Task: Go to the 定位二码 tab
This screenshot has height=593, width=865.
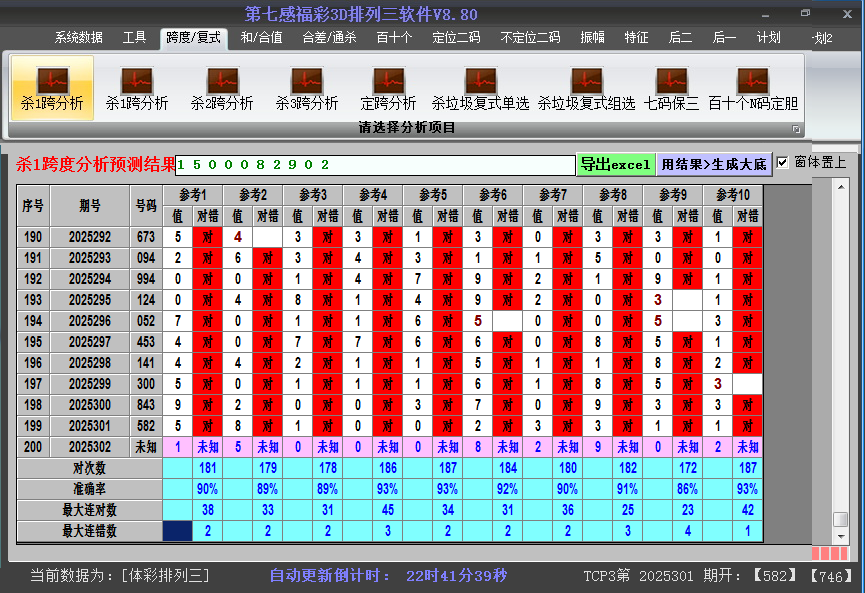Action: (456, 38)
